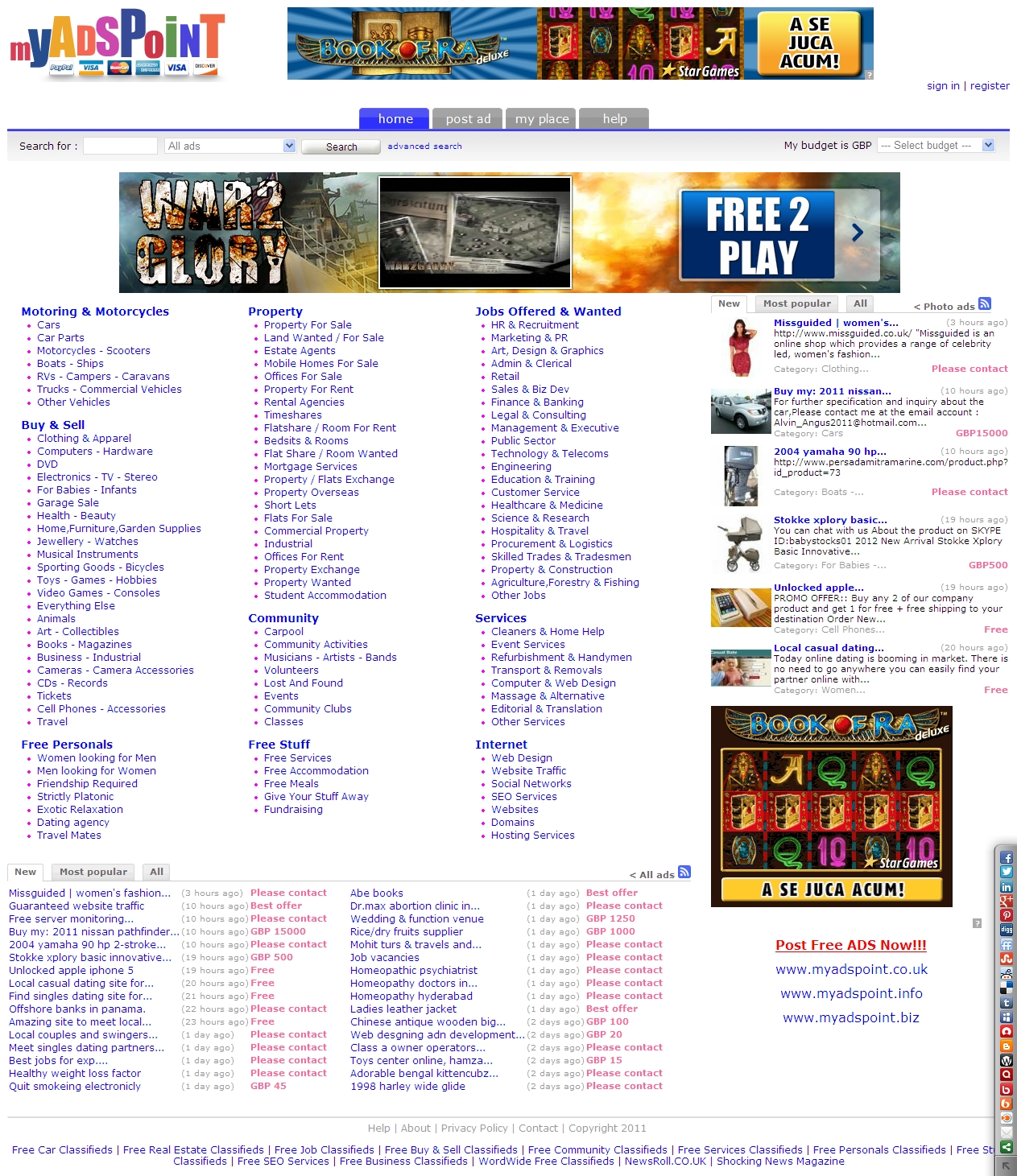Screen dimensions: 1017x1176
Task: Click the top banner ad info question icon
Action: pos(870,75)
